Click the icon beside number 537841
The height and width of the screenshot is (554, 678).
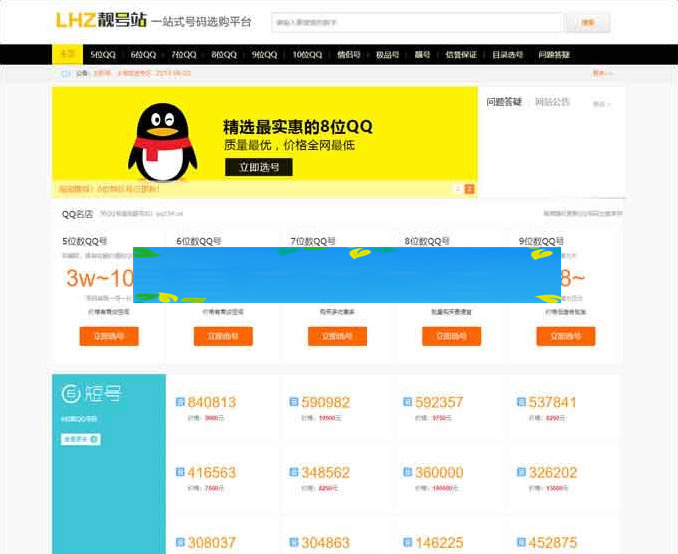point(521,403)
